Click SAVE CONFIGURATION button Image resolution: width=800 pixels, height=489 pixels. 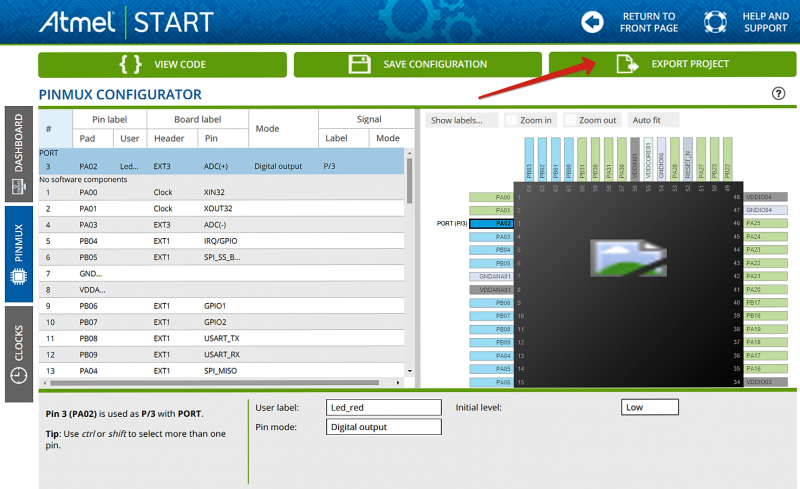(417, 64)
